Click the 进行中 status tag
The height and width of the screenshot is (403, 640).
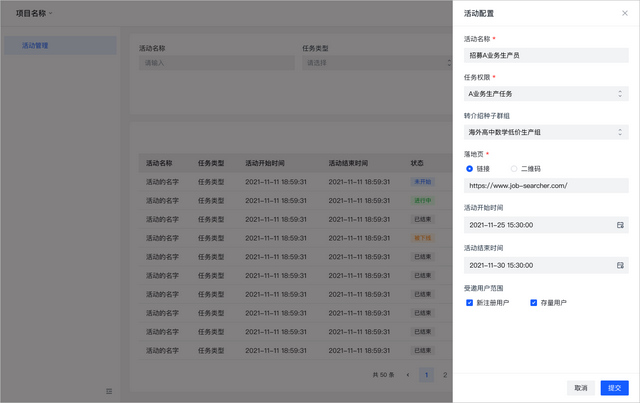tap(422, 200)
